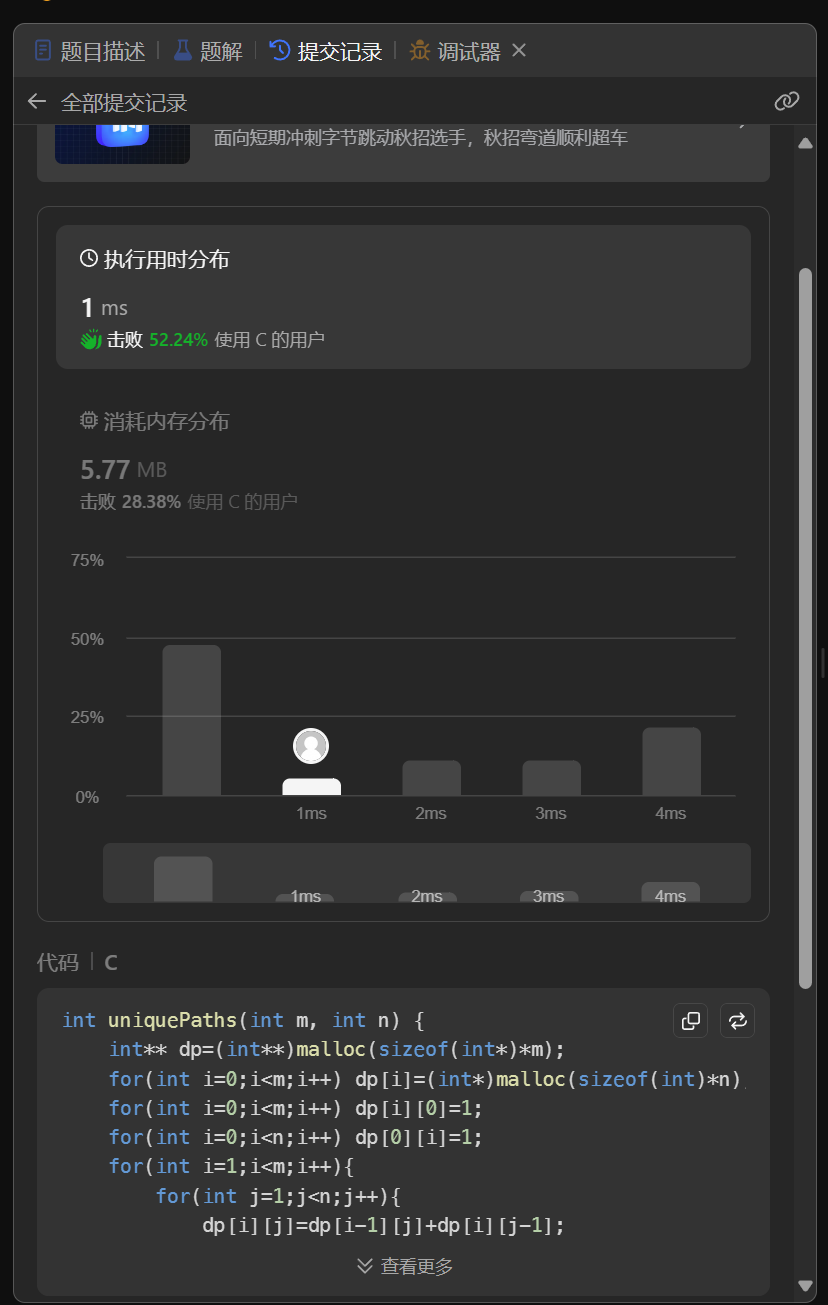The width and height of the screenshot is (828, 1305).
Task: Close the 调试器 tab
Action: [x=519, y=51]
